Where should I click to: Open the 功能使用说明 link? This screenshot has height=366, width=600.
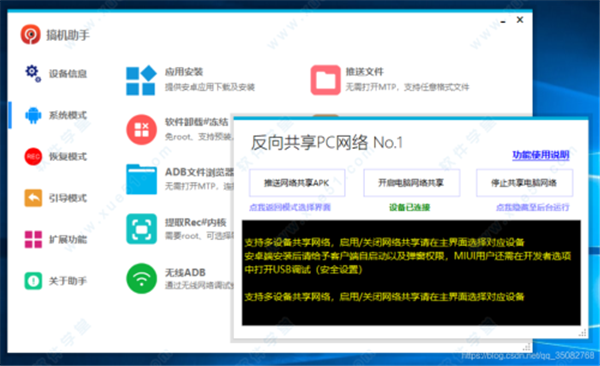pos(541,155)
